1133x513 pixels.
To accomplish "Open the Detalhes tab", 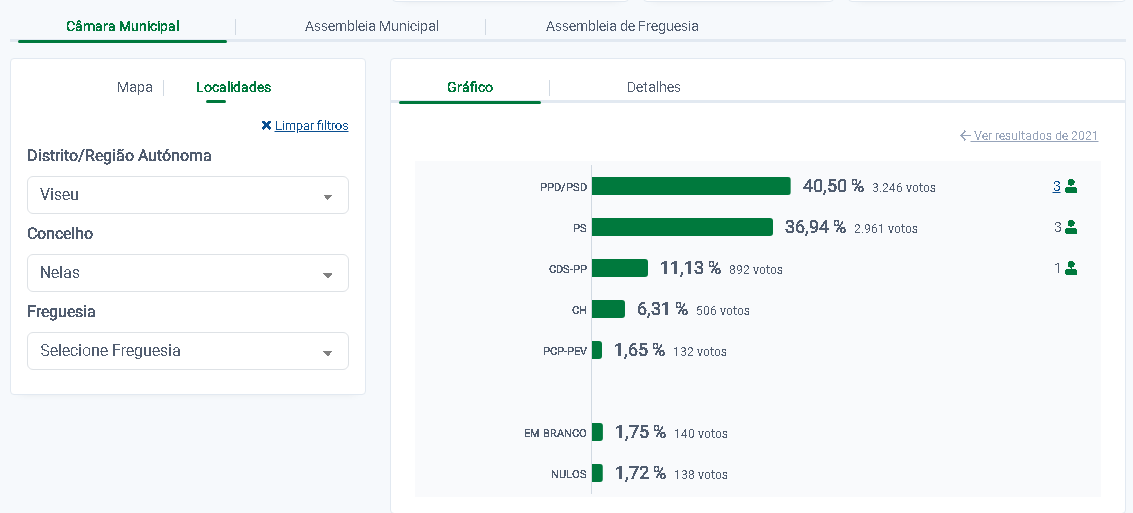I will [653, 87].
